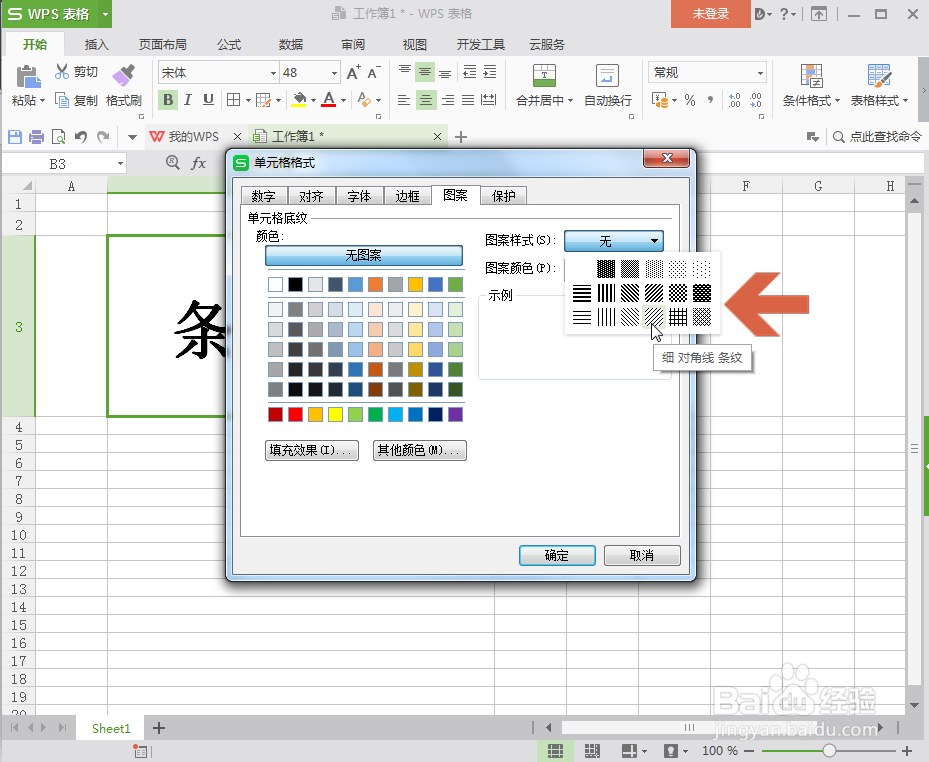Image resolution: width=929 pixels, height=762 pixels.
Task: Click the 无图案 button
Action: click(x=364, y=255)
